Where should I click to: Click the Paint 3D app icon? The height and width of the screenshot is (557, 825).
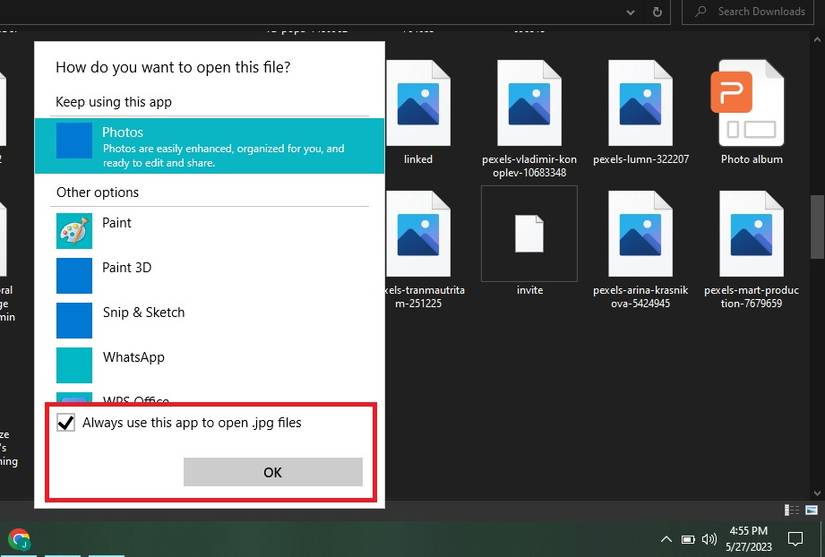[74, 275]
